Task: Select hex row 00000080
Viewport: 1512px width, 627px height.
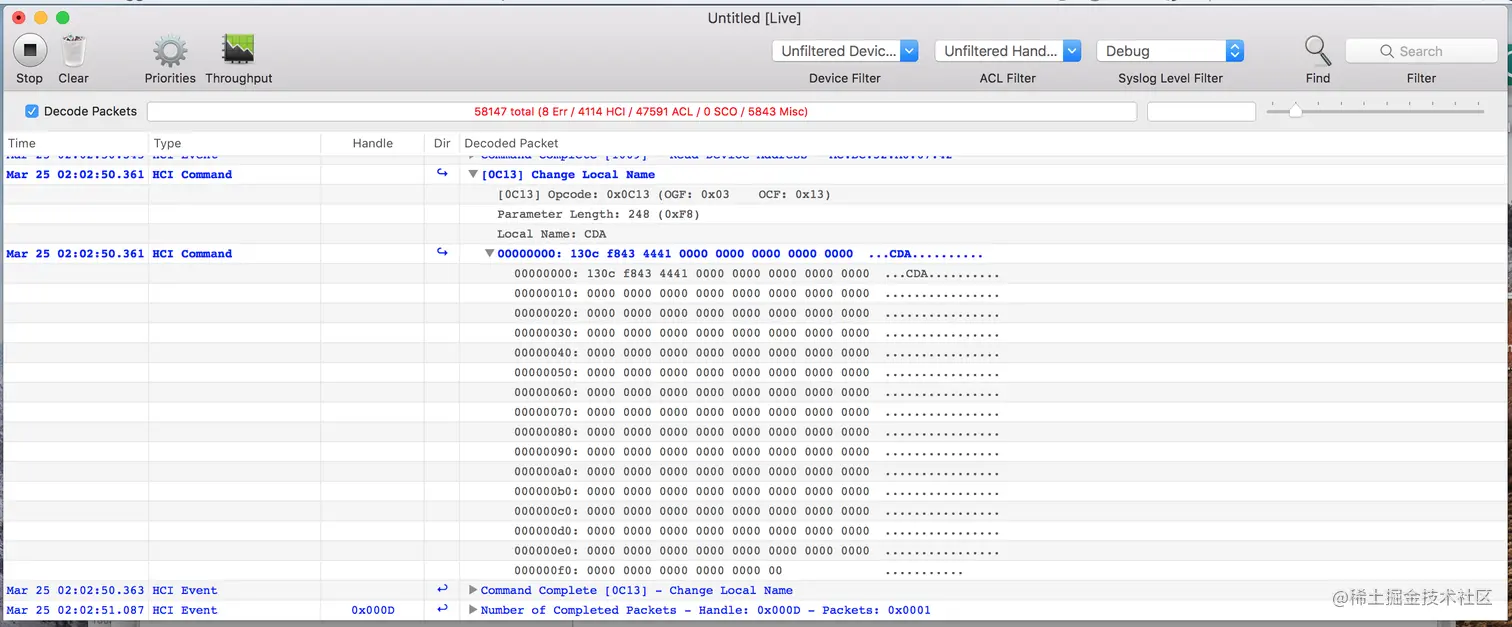Action: point(756,432)
